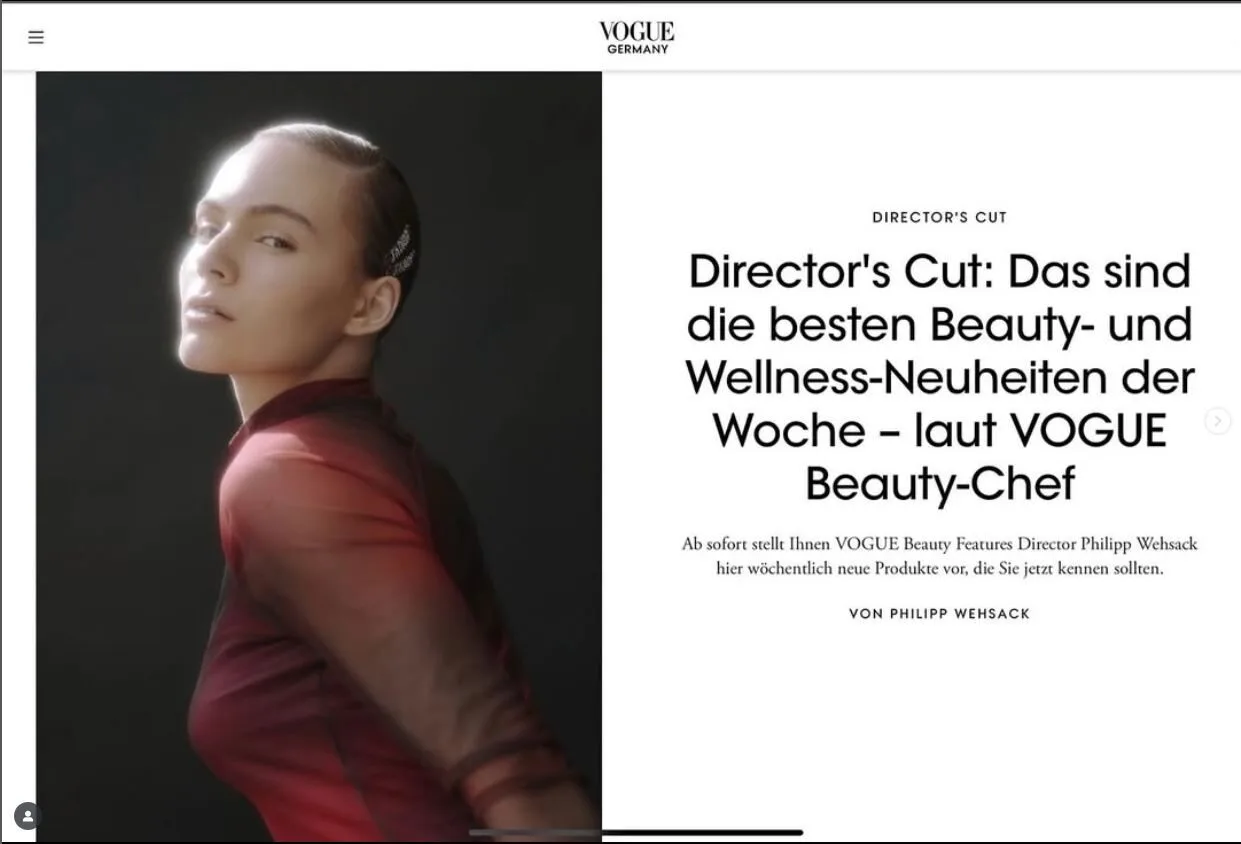Tap the dark home indicator bar

coord(636,832)
